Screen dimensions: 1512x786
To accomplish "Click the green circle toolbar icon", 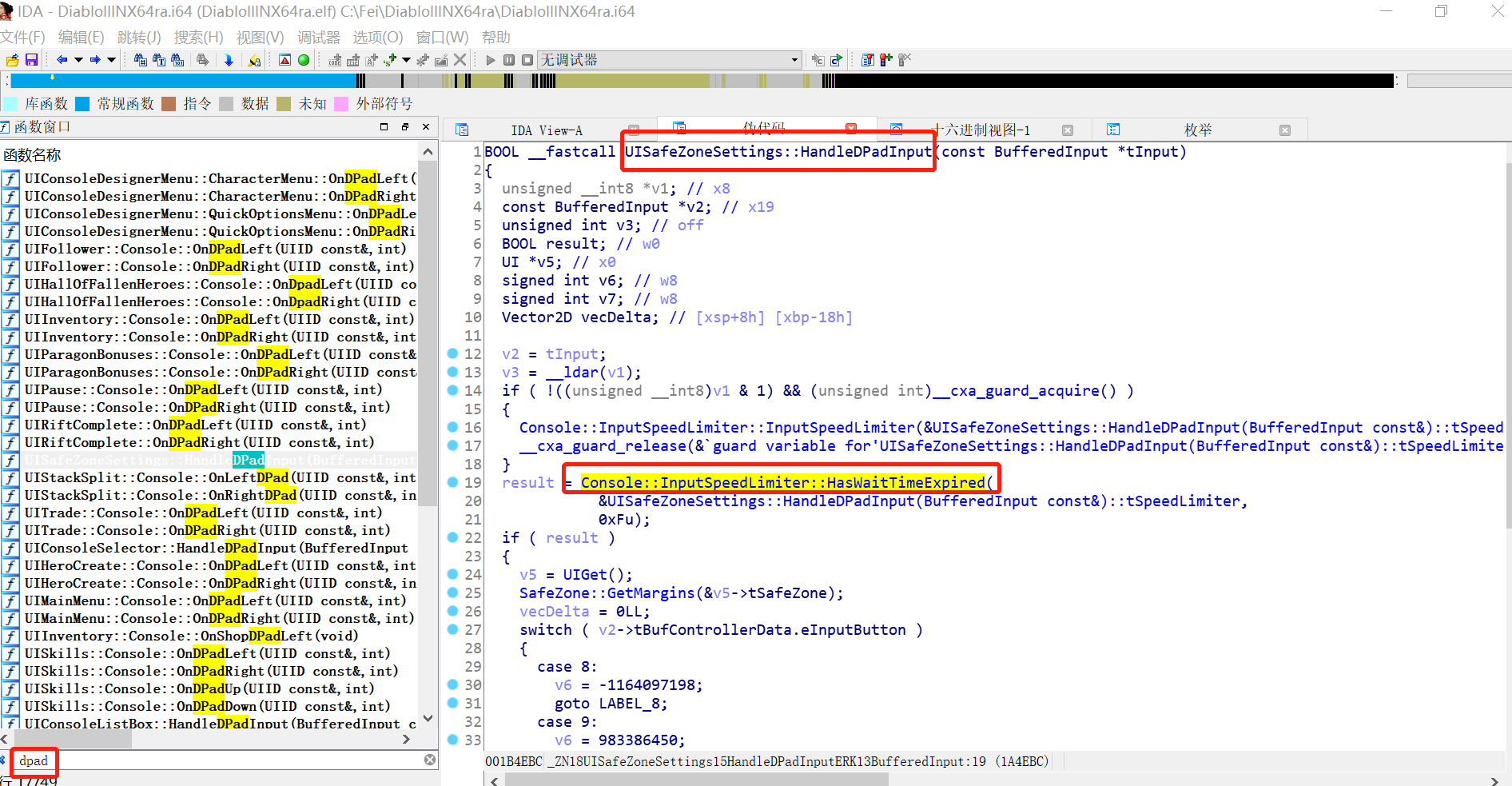I will tap(304, 60).
